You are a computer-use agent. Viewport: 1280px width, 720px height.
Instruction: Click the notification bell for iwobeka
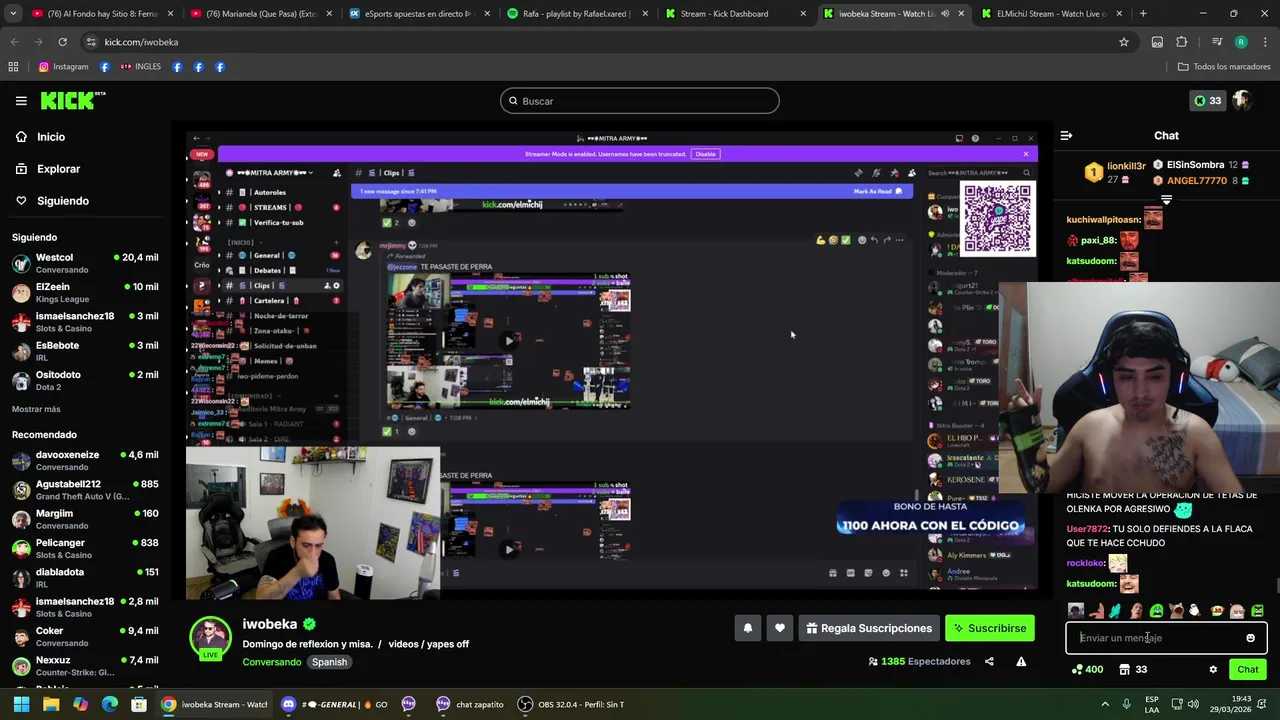tap(747, 628)
